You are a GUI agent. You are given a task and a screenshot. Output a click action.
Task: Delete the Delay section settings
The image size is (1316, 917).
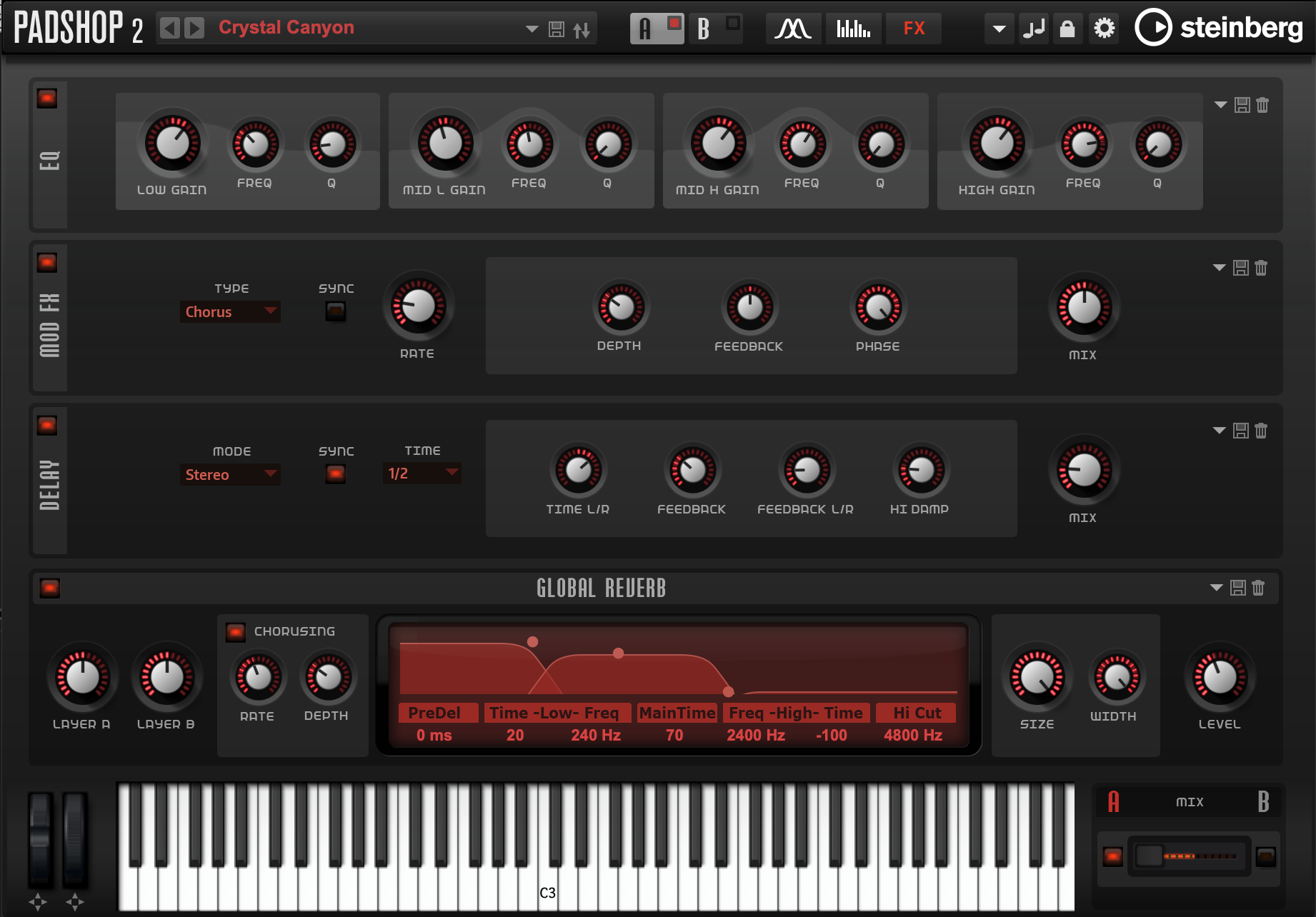point(1262,430)
